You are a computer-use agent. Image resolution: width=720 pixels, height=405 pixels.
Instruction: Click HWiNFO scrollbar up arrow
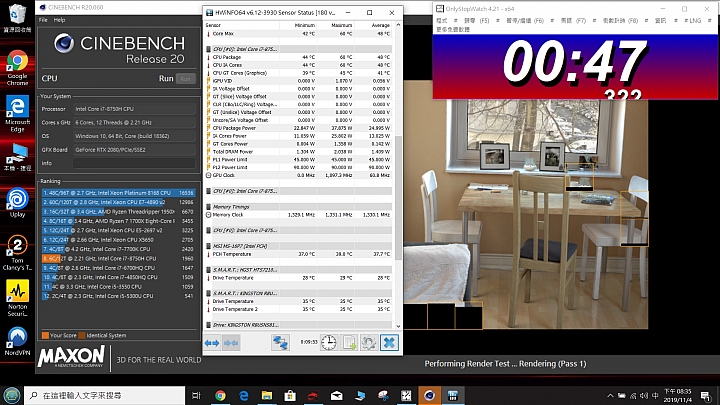point(398,25)
